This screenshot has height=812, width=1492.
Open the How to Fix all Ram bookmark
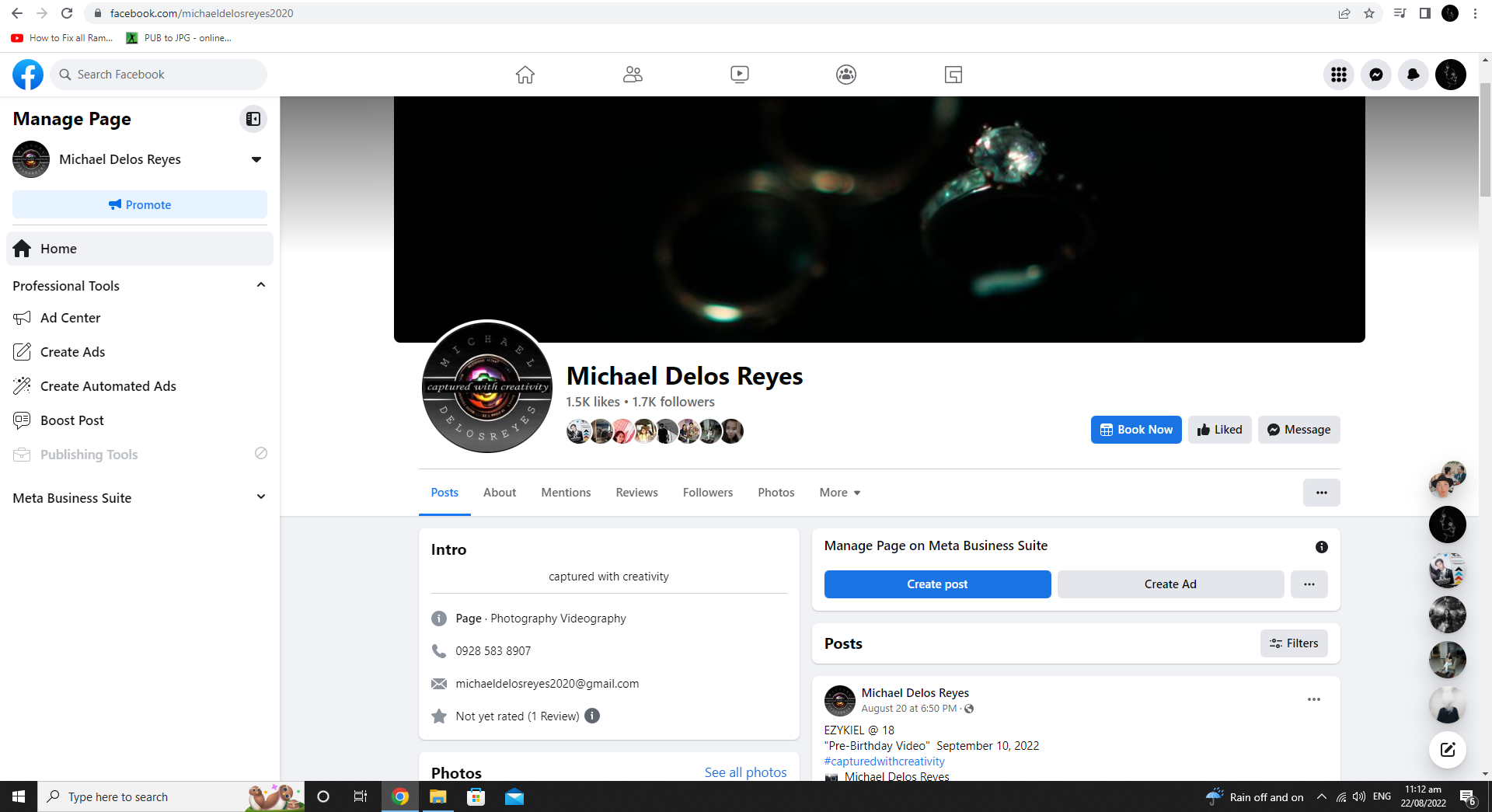point(61,37)
